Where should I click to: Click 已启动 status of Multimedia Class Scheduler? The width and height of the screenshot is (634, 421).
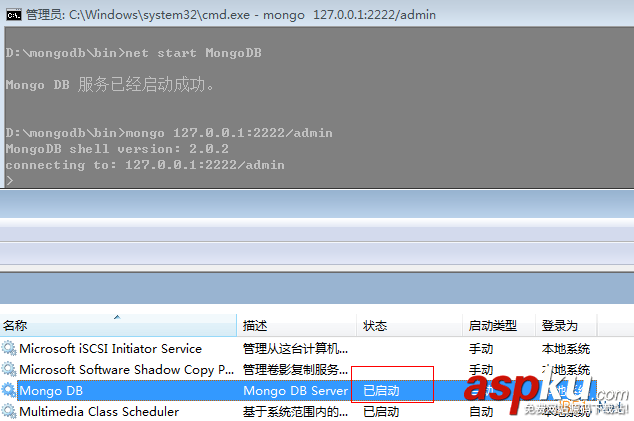click(x=381, y=411)
